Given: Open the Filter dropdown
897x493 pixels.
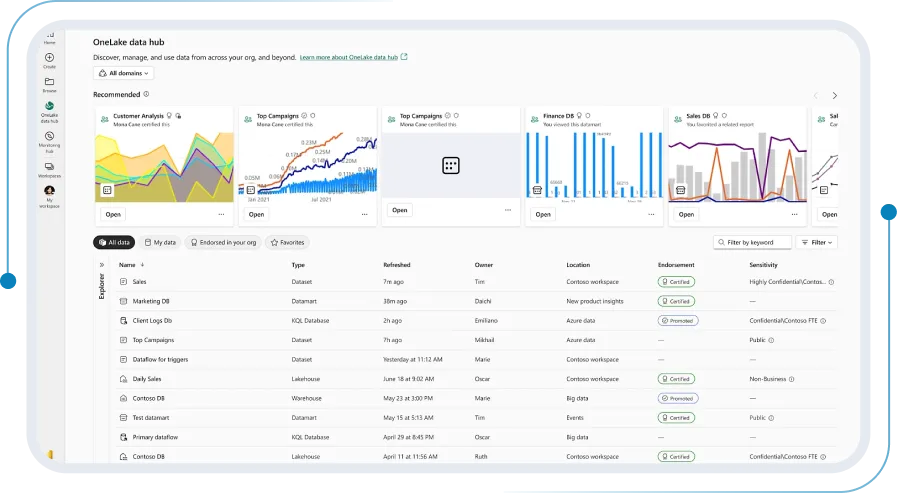Looking at the screenshot, I should [817, 242].
